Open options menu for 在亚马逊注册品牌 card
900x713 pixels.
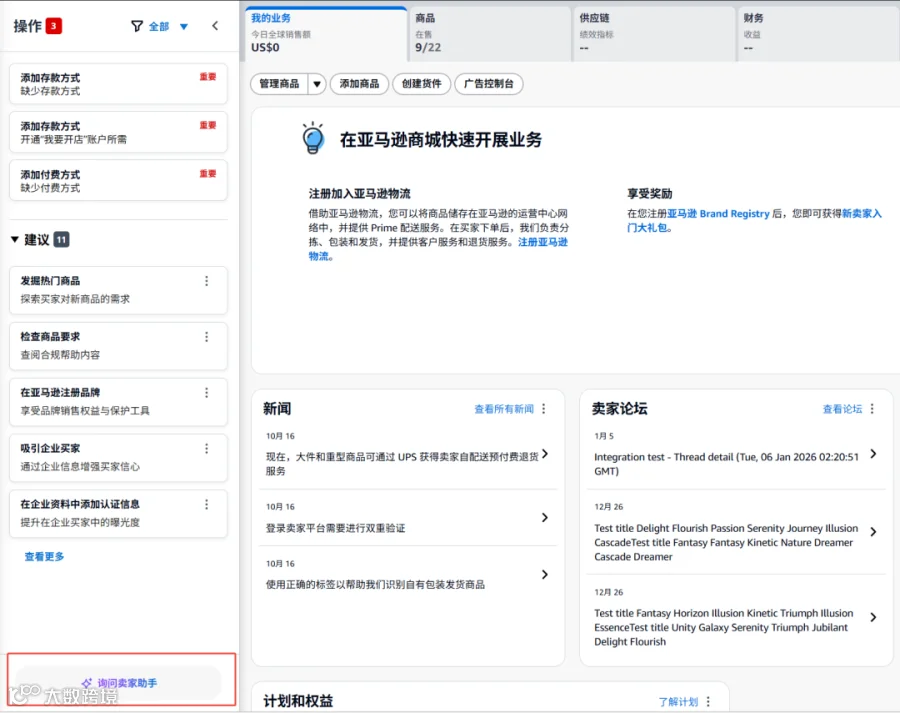[x=207, y=393]
